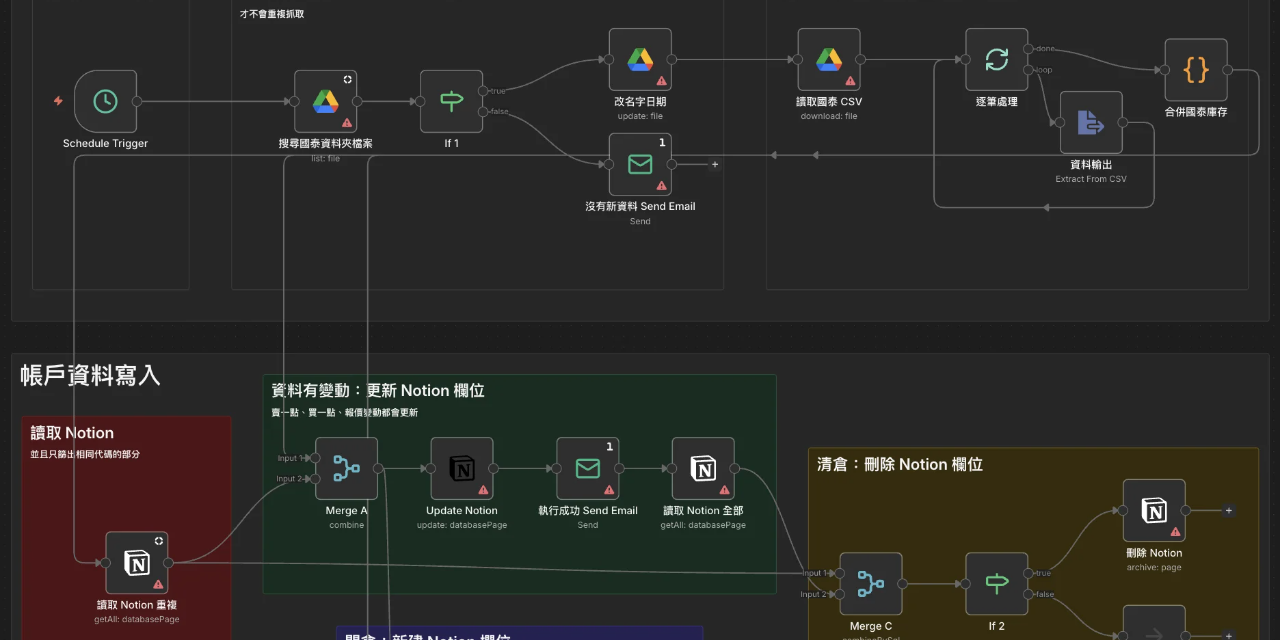Click the 帳戶資料寫入 sticky note heading
The width and height of the screenshot is (1280, 640).
(90, 376)
